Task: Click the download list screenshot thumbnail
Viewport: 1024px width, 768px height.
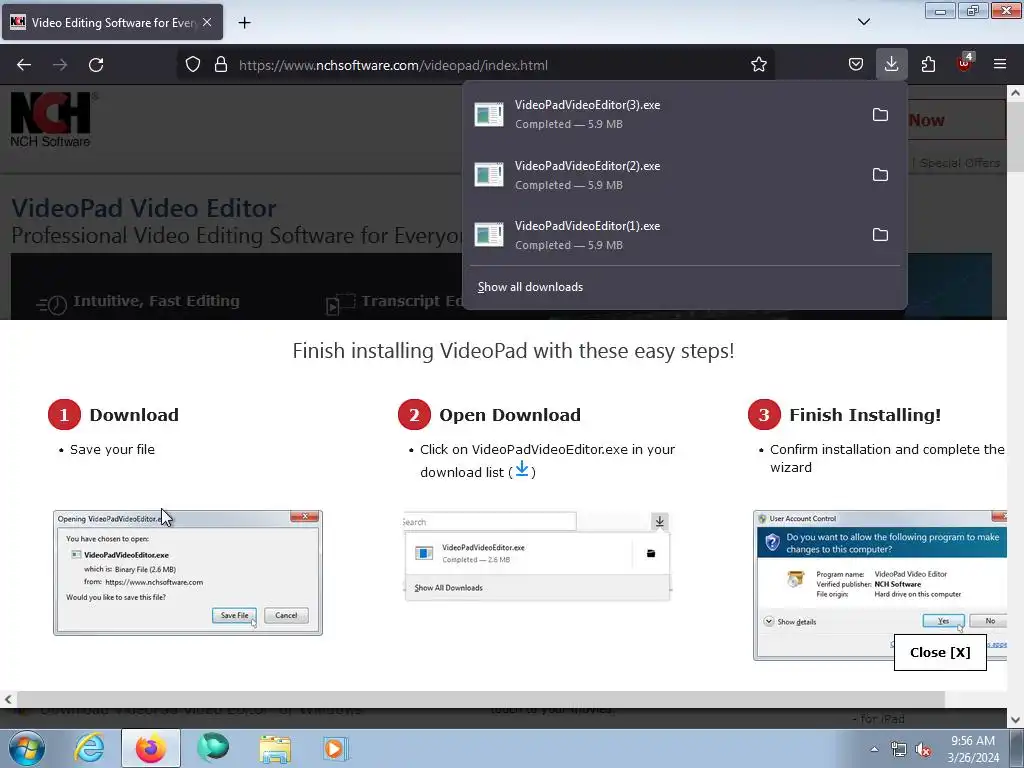Action: [x=537, y=556]
